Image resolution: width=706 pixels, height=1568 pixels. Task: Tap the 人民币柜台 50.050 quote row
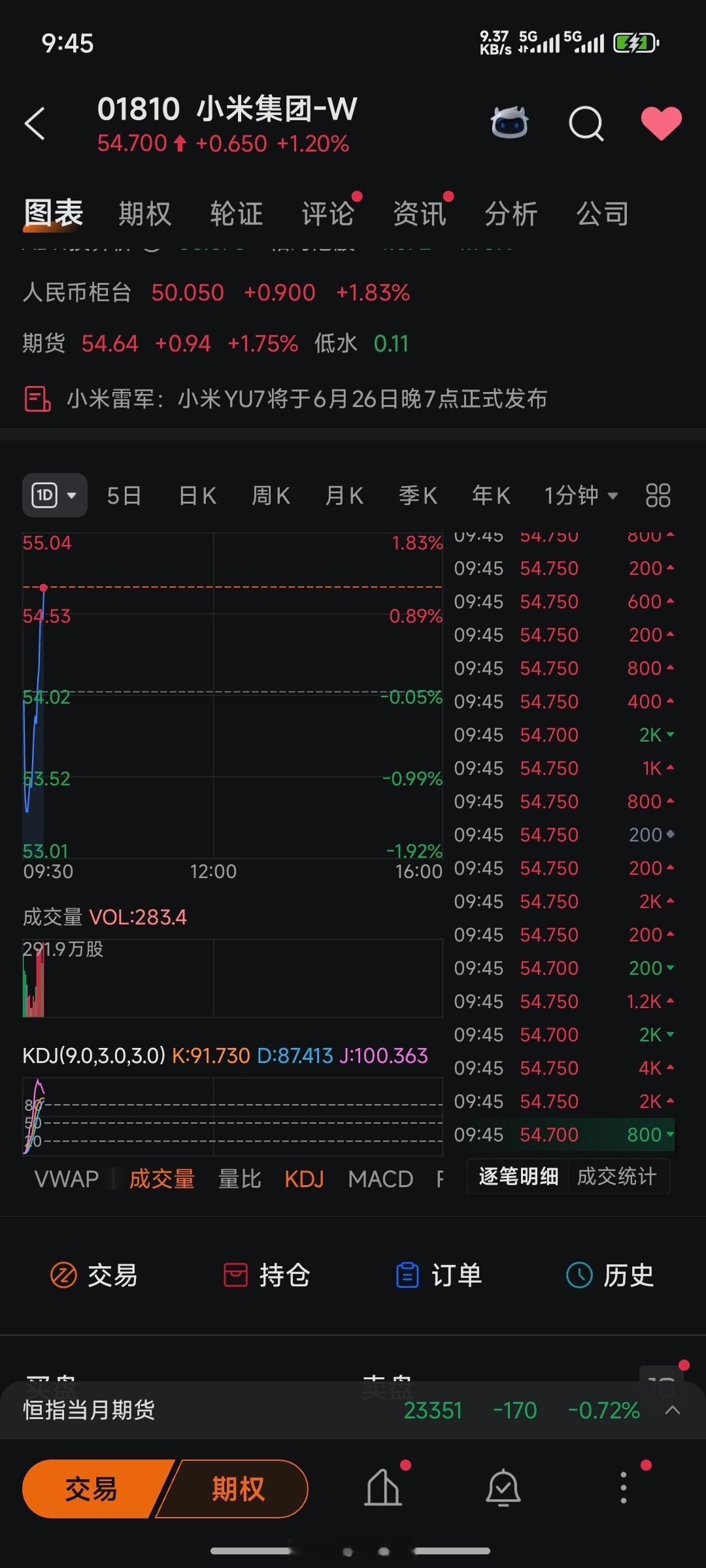point(216,292)
